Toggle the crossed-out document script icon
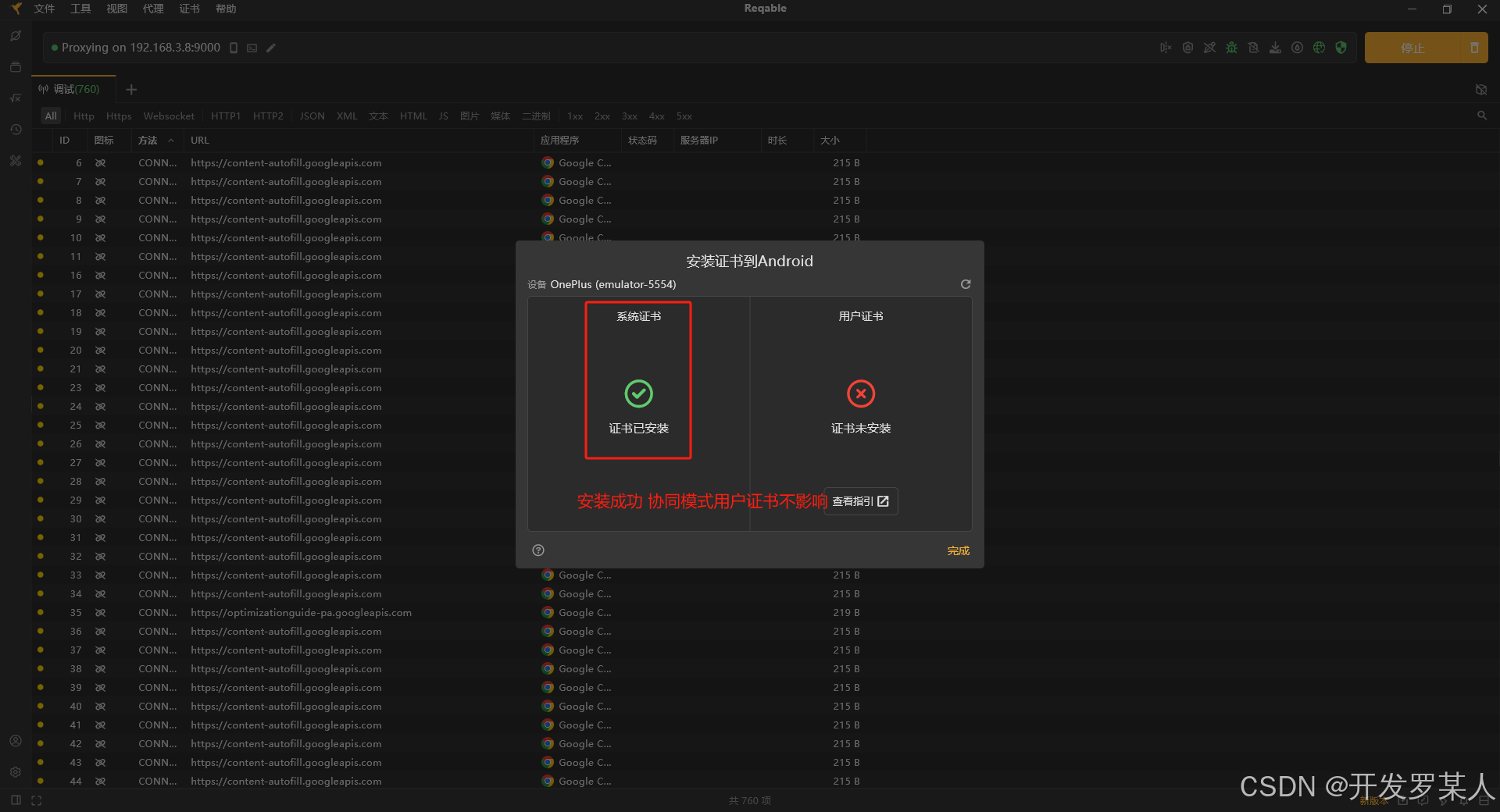The image size is (1500, 812). tap(1253, 48)
